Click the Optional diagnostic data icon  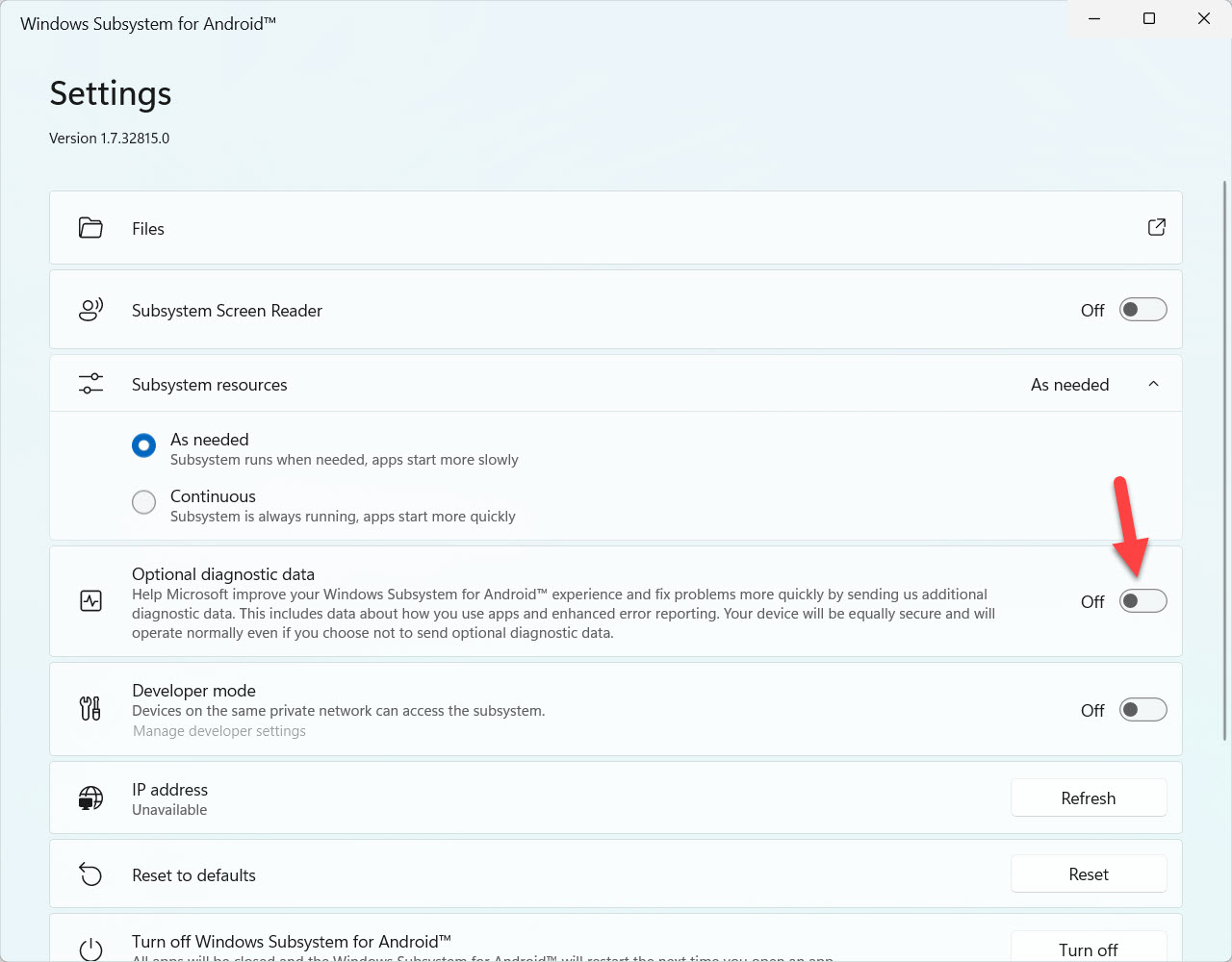(90, 601)
